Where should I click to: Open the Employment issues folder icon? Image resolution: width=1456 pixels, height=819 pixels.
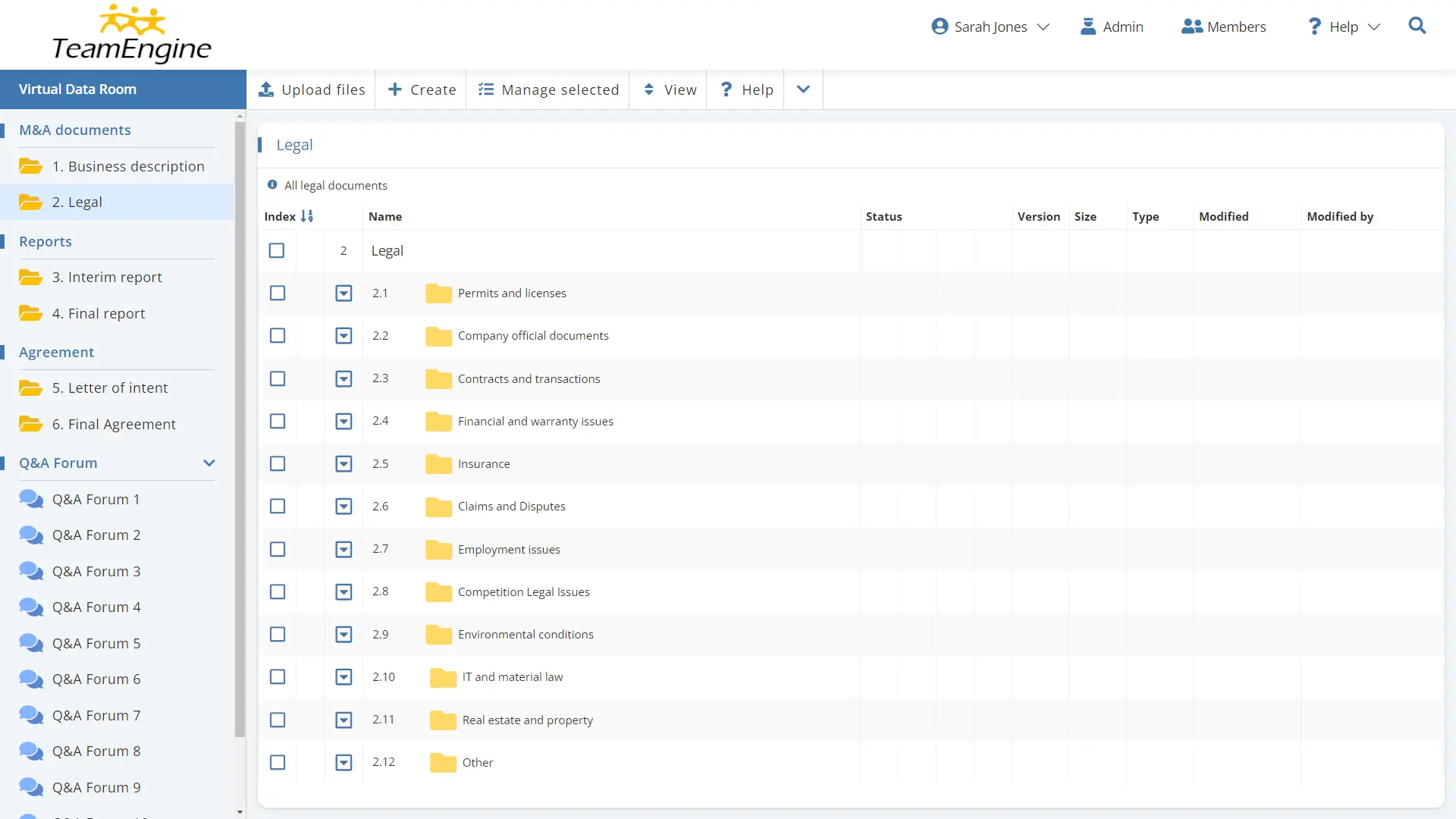(438, 550)
